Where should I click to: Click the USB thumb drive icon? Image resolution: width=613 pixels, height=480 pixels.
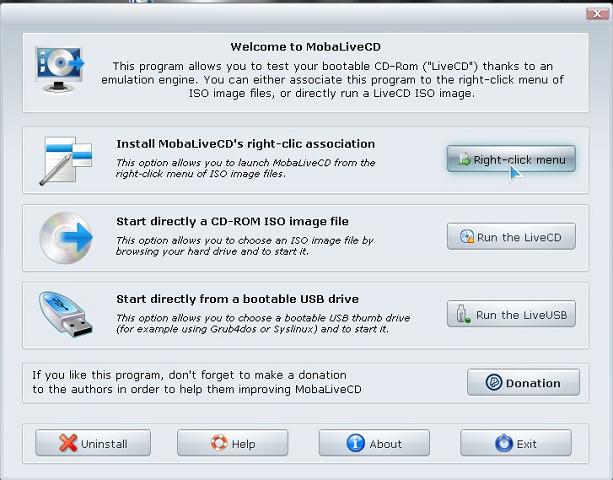[66, 314]
